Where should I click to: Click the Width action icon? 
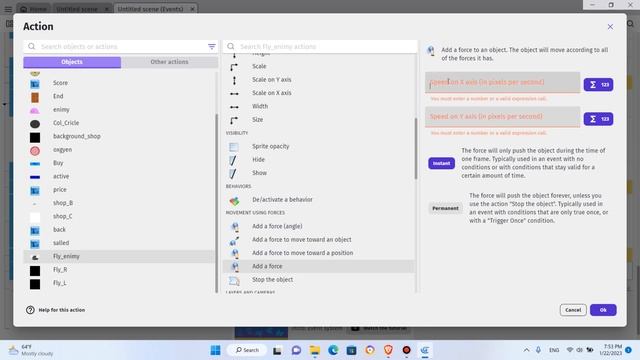[x=234, y=107]
